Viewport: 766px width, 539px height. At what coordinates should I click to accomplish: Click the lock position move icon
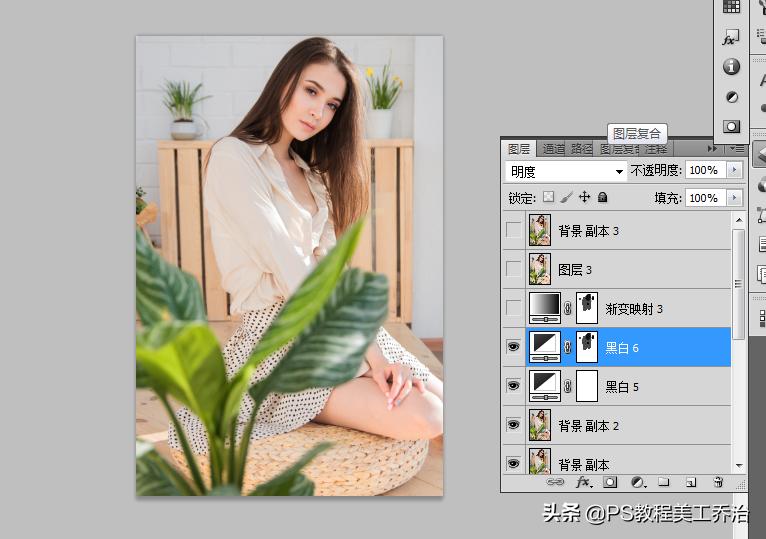tap(584, 197)
